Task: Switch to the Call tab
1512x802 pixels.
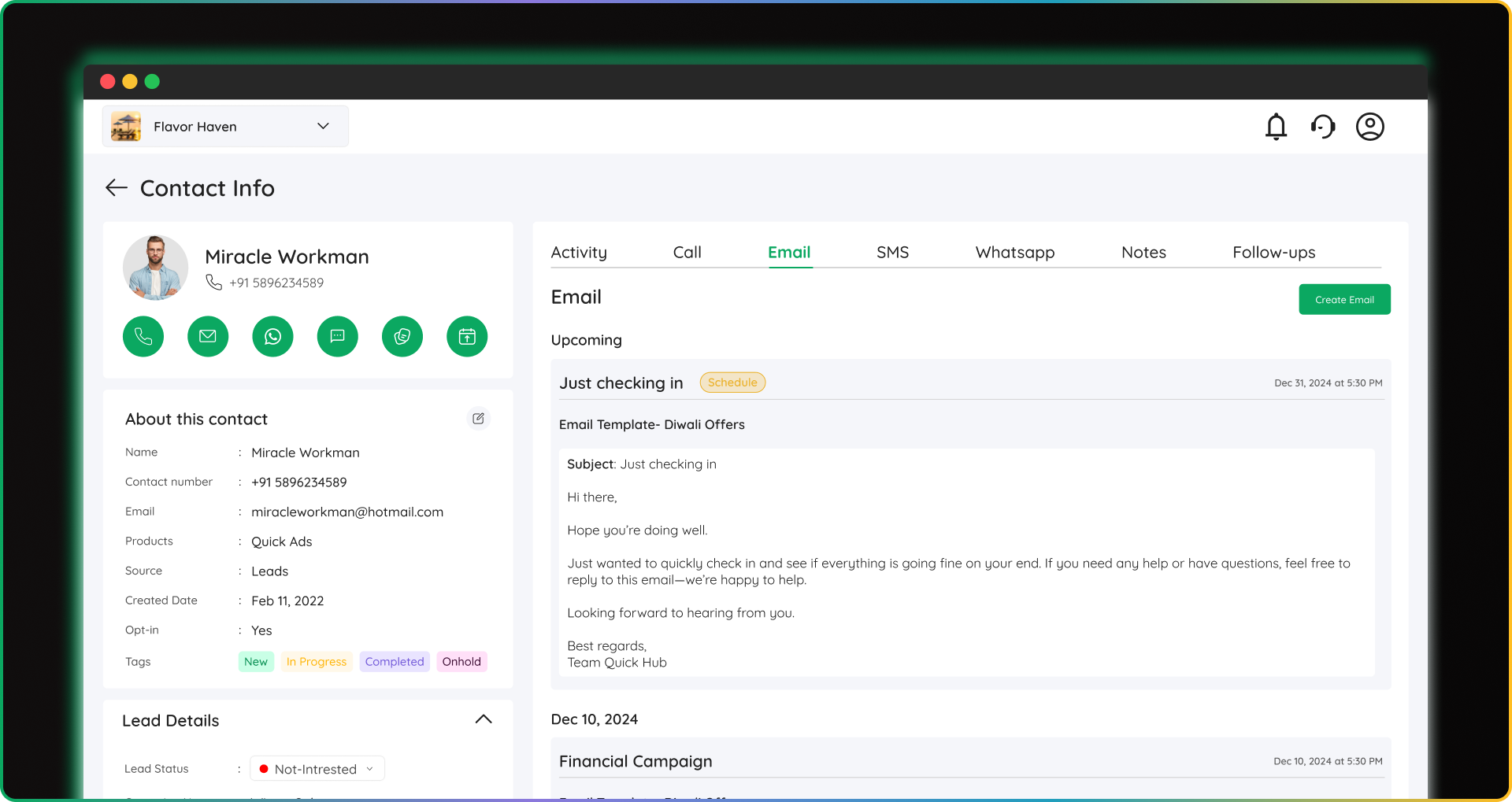Action: tap(687, 253)
